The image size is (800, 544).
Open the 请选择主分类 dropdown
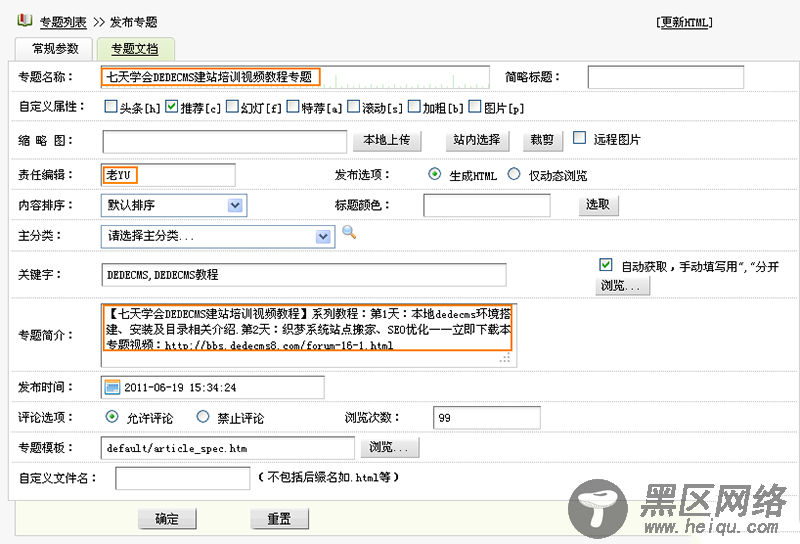(x=218, y=237)
